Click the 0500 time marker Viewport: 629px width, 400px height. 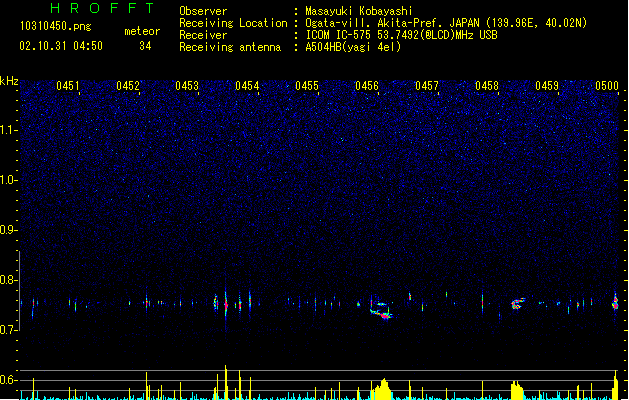[x=607, y=86]
